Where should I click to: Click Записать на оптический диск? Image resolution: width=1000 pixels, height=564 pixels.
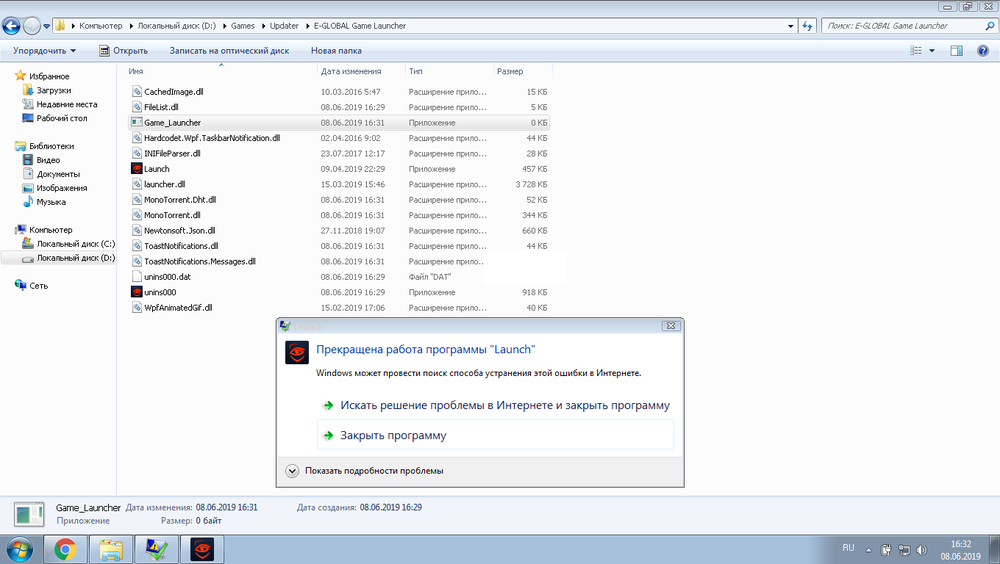229,50
